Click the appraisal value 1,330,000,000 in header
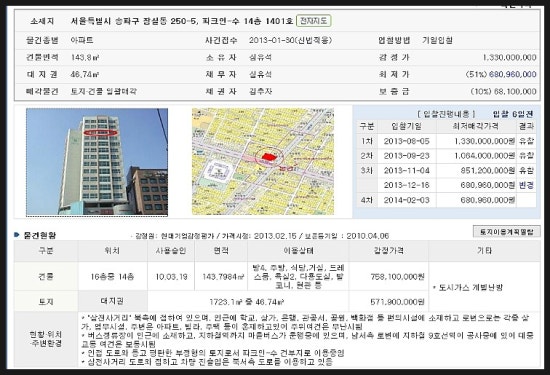 click(509, 57)
